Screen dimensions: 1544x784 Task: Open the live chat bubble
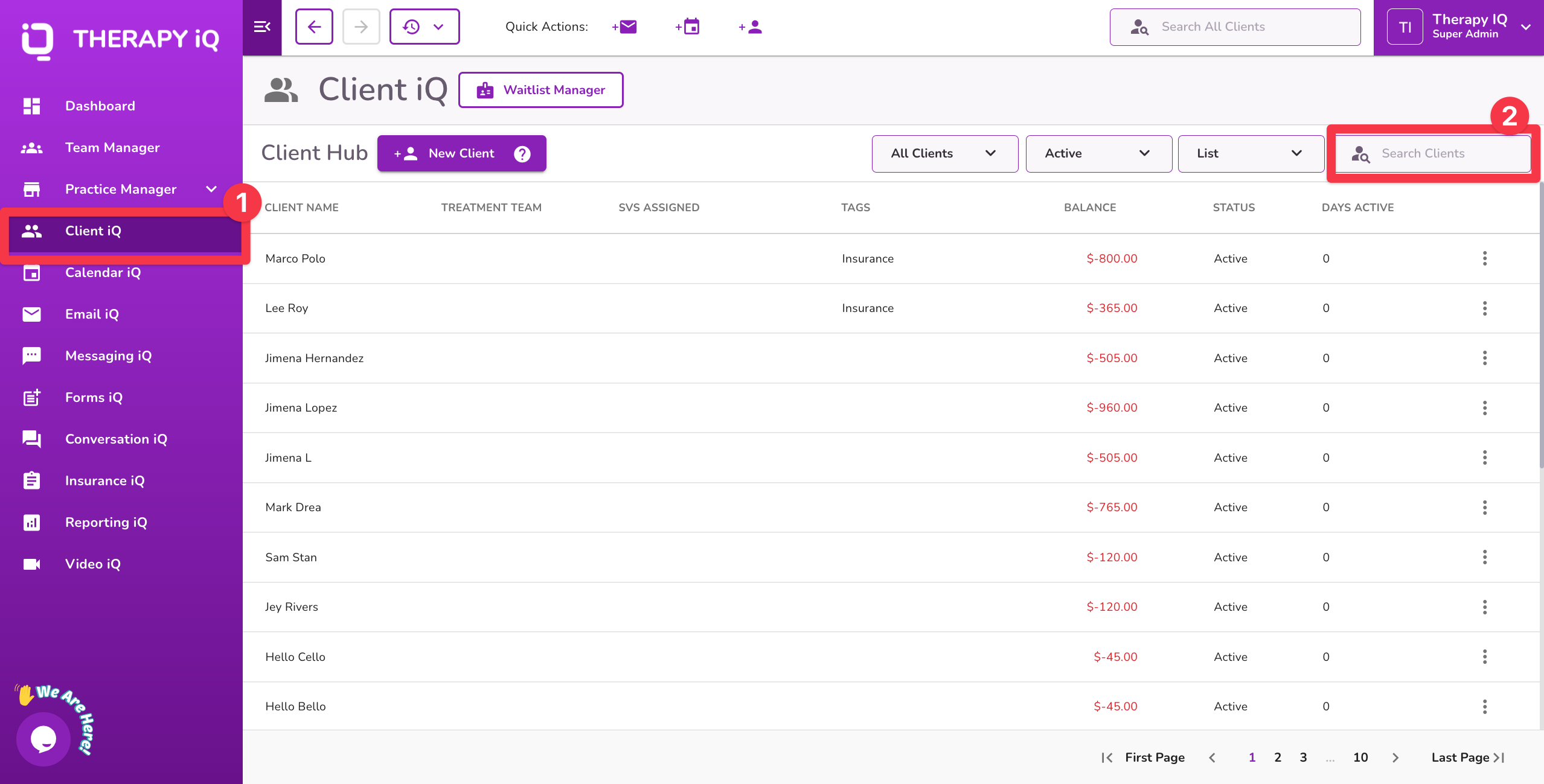pyautogui.click(x=43, y=738)
